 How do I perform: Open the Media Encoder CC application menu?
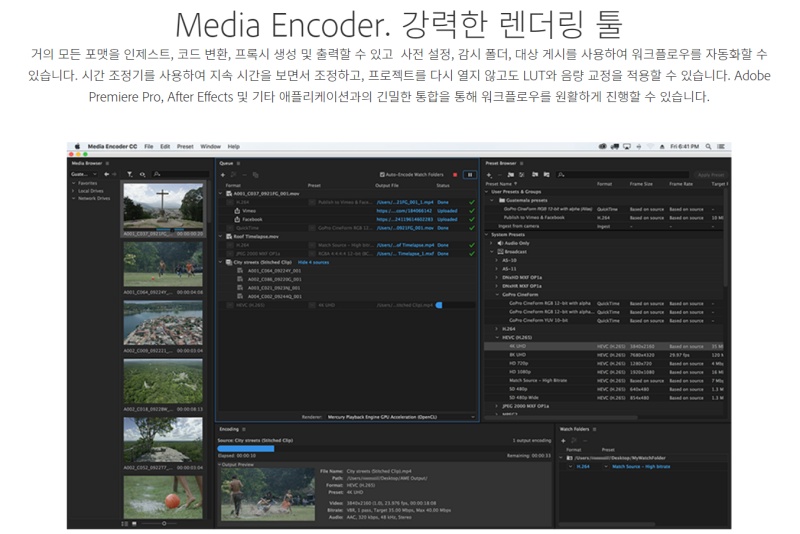point(112,146)
